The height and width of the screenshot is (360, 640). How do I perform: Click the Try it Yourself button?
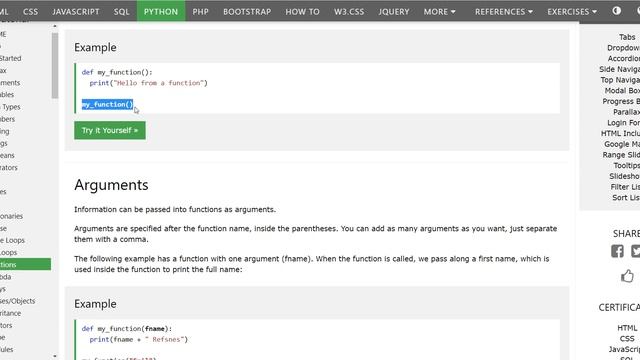pos(110,130)
